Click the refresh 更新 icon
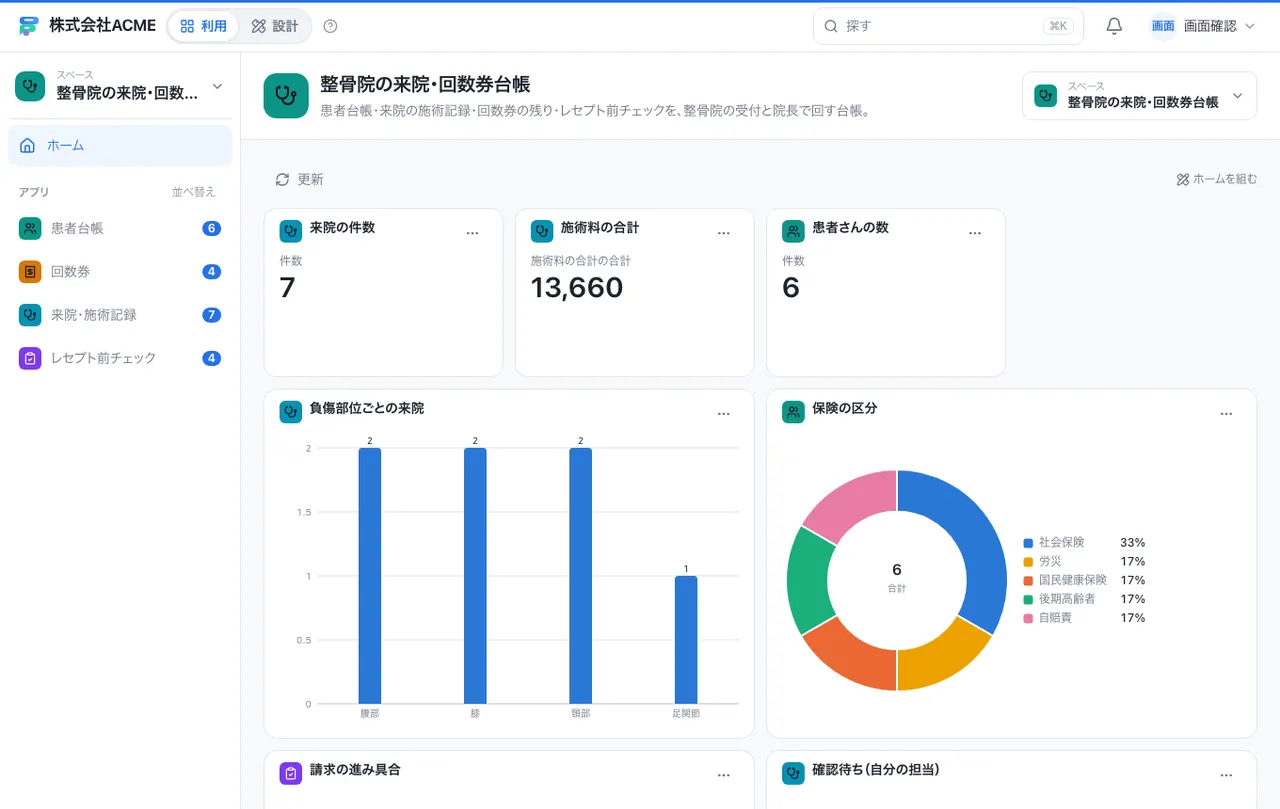The image size is (1280, 809). (x=282, y=179)
